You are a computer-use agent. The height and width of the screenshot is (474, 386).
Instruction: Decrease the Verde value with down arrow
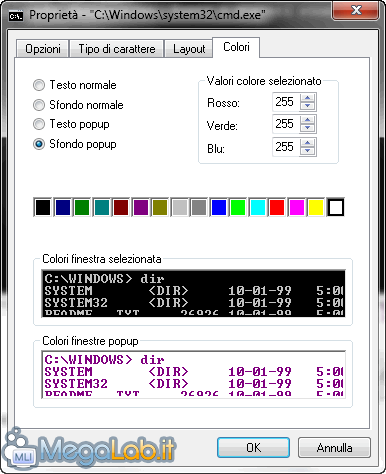tap(308, 128)
